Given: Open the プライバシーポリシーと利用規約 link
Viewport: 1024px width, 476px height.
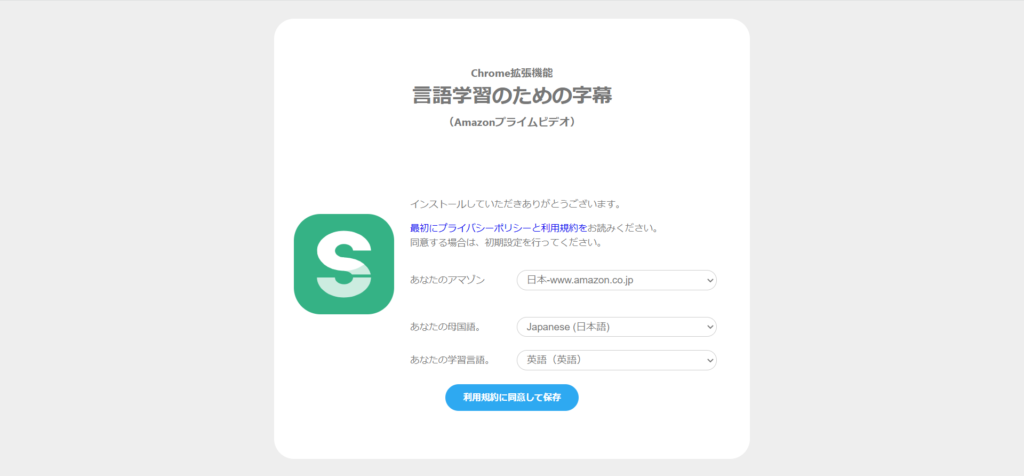Looking at the screenshot, I should point(498,228).
